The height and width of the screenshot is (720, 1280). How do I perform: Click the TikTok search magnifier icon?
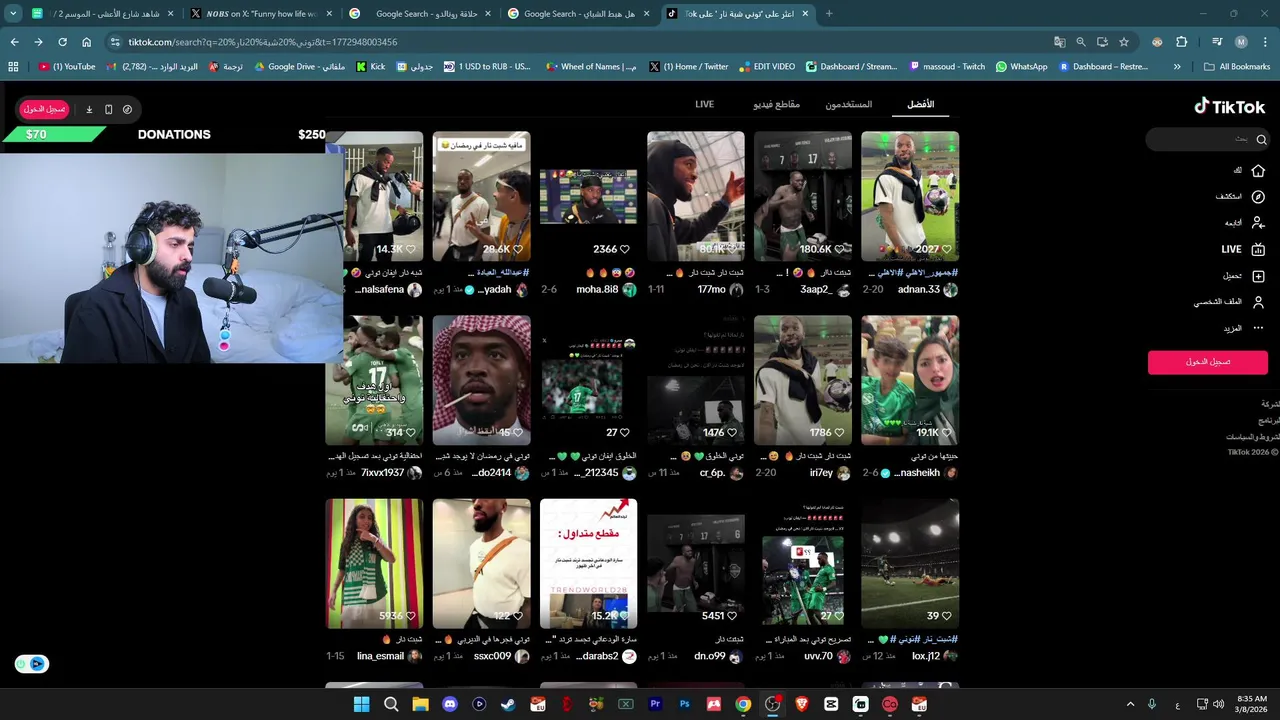(x=1261, y=140)
